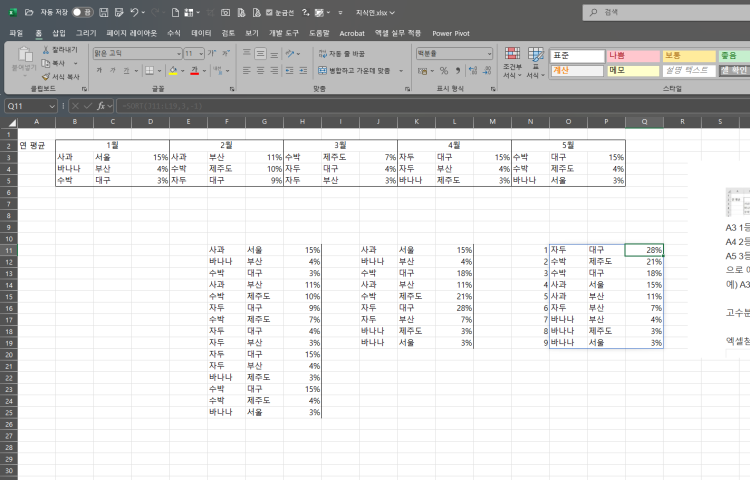750x480 pixels.
Task: Click the fill color paint bucket icon
Action: point(173,71)
